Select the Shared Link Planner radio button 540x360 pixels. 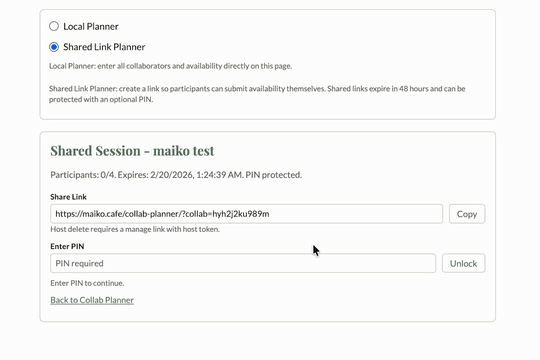54,47
